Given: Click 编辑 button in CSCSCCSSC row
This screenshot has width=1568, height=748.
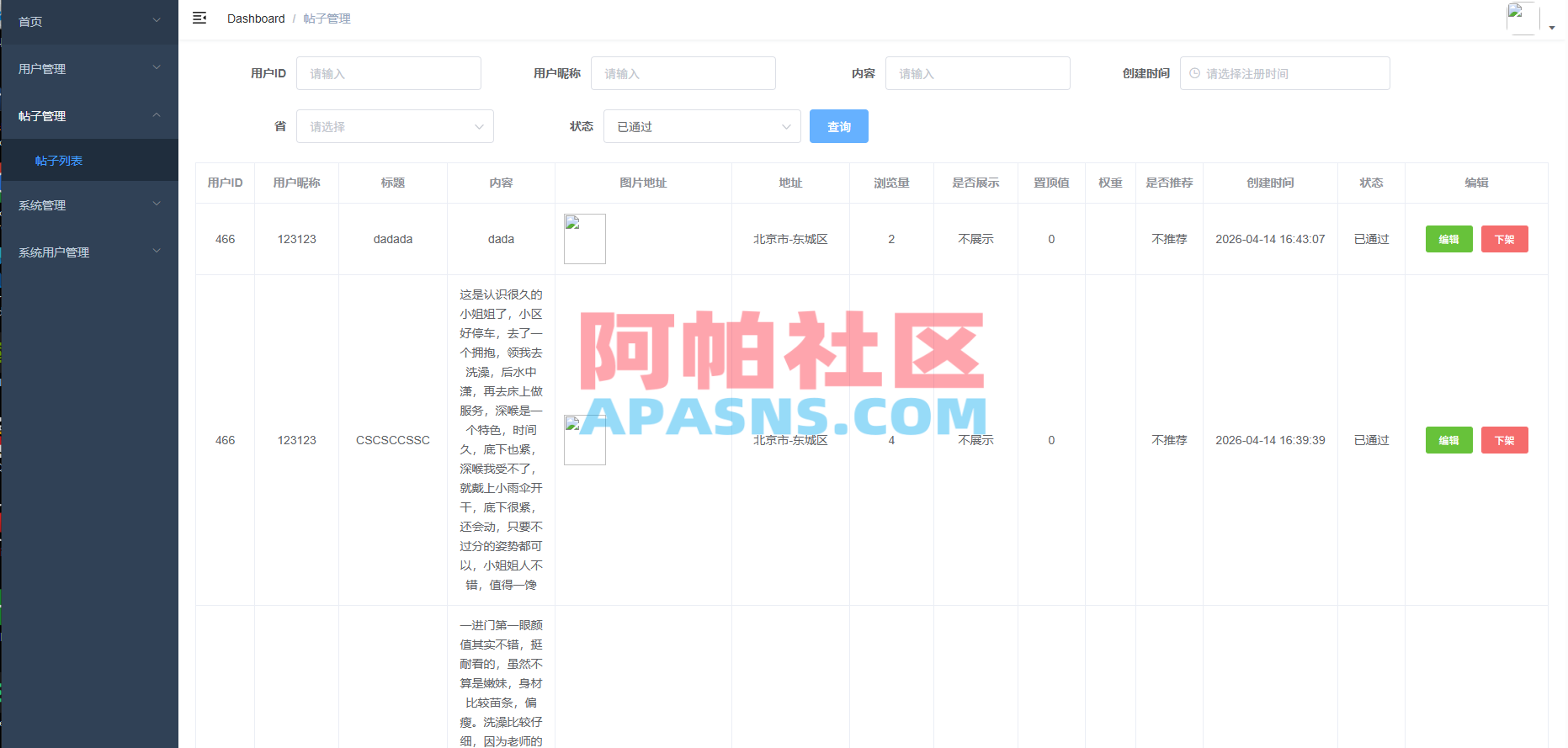Looking at the screenshot, I should [1449, 440].
